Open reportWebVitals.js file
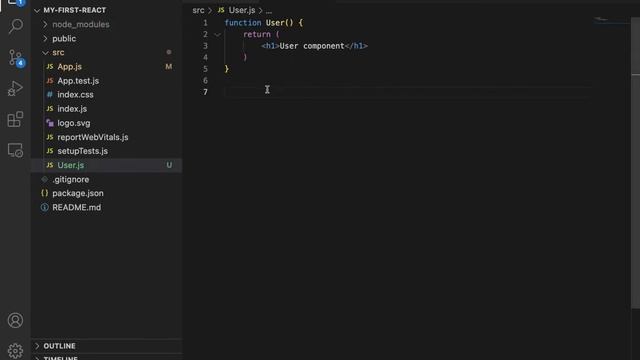Viewport: 640px width, 360px height. 93,137
